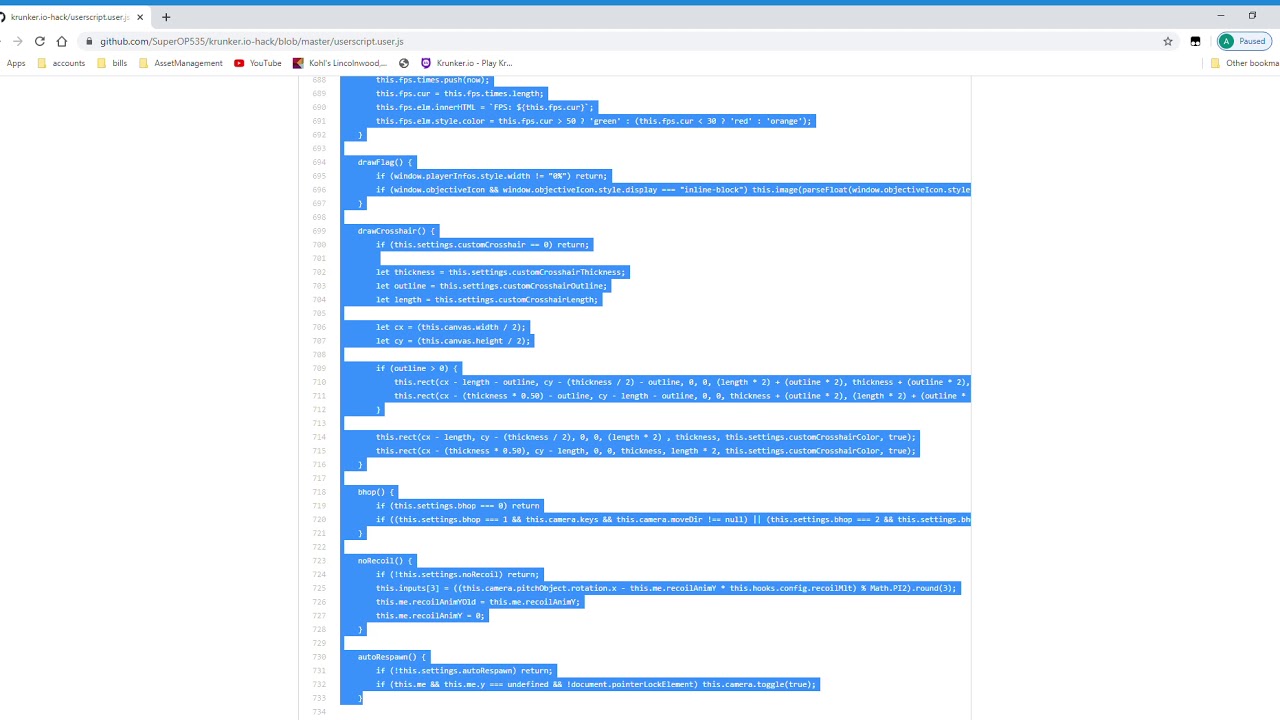Open the Kohl's Lincolnwood bookmark
This screenshot has height=720, width=1280.
(x=340, y=63)
